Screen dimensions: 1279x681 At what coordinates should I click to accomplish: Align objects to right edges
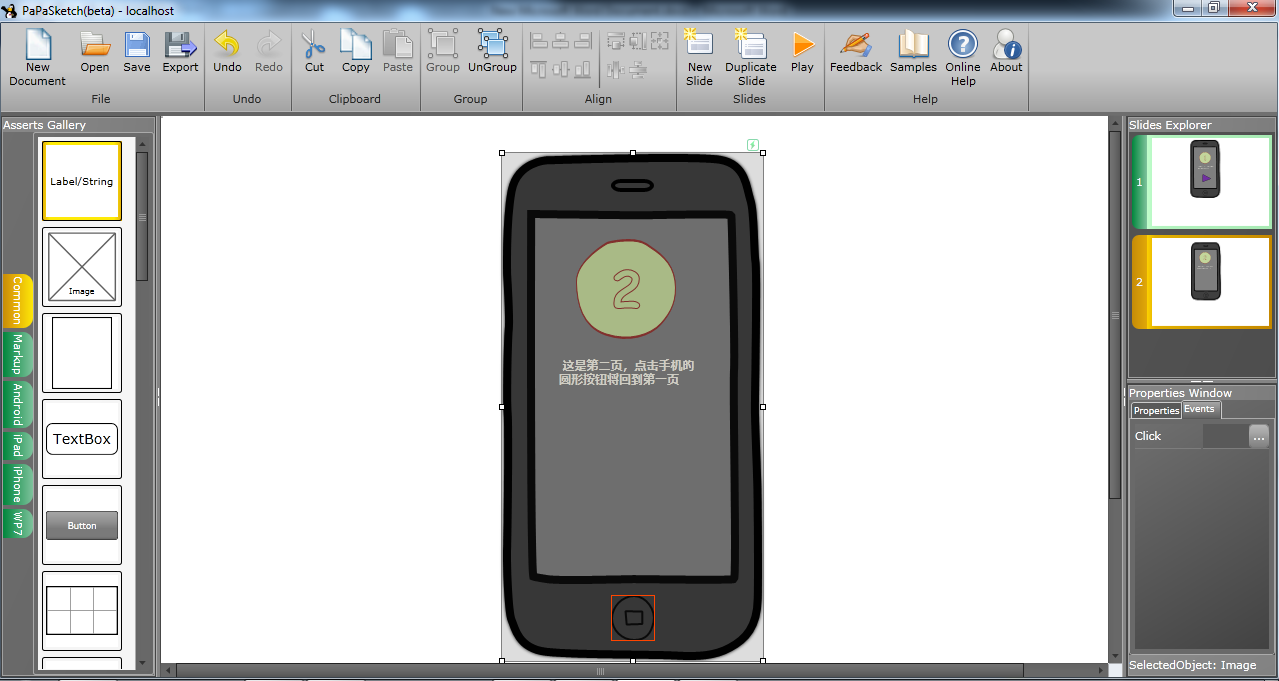click(583, 41)
